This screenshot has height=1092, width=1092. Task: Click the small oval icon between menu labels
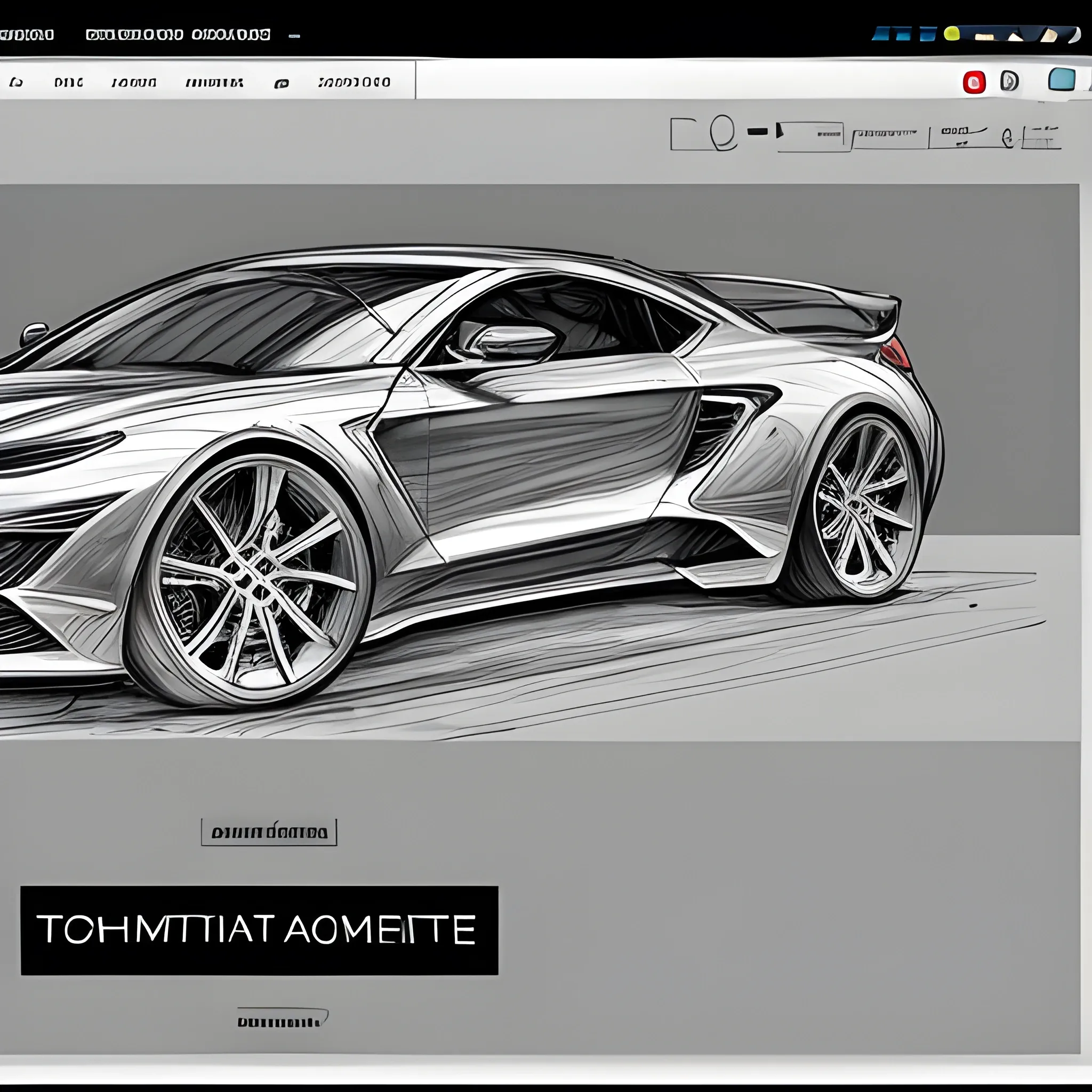coord(281,84)
